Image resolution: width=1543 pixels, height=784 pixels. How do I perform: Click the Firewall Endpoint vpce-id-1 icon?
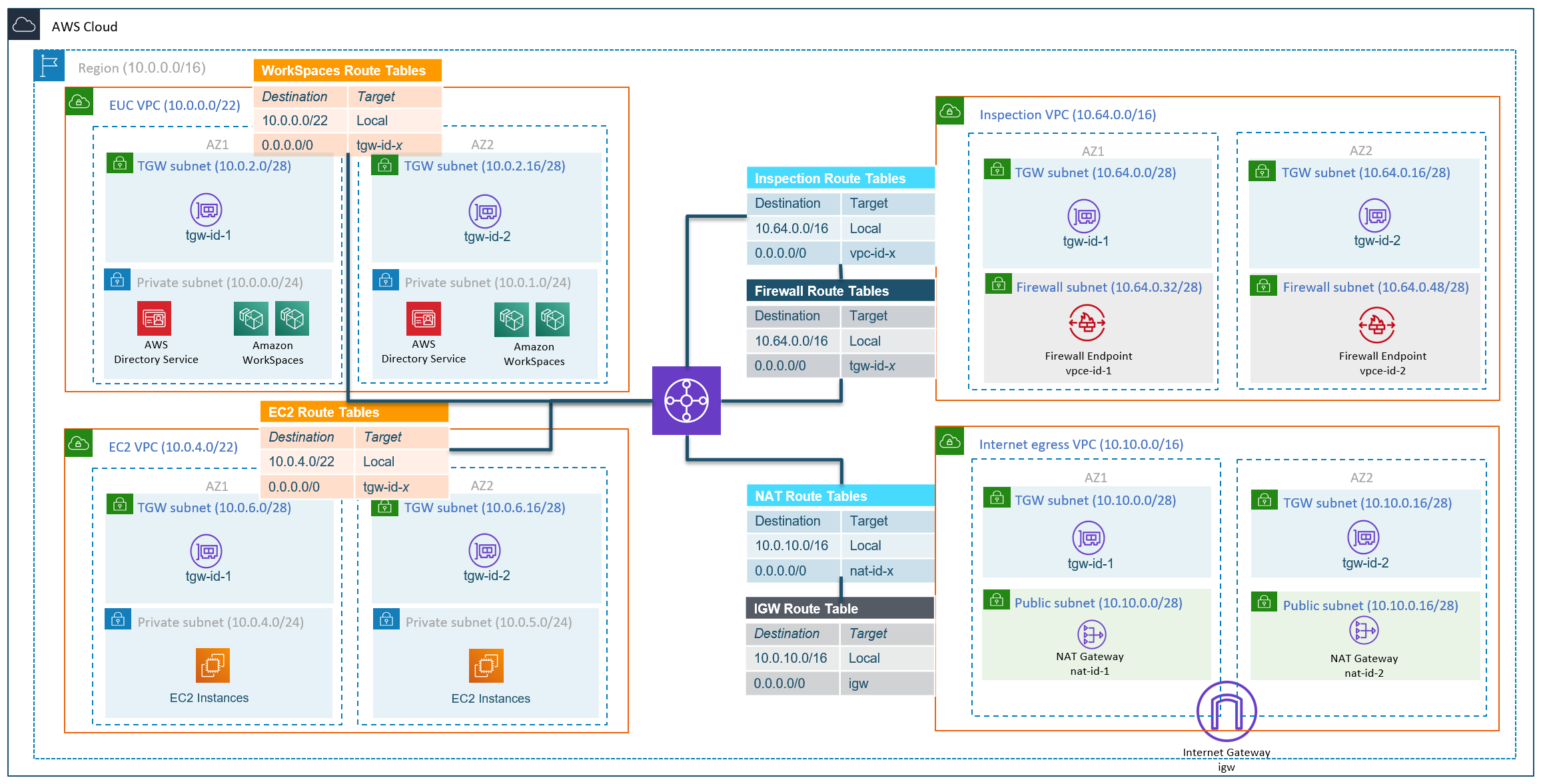click(x=1087, y=323)
